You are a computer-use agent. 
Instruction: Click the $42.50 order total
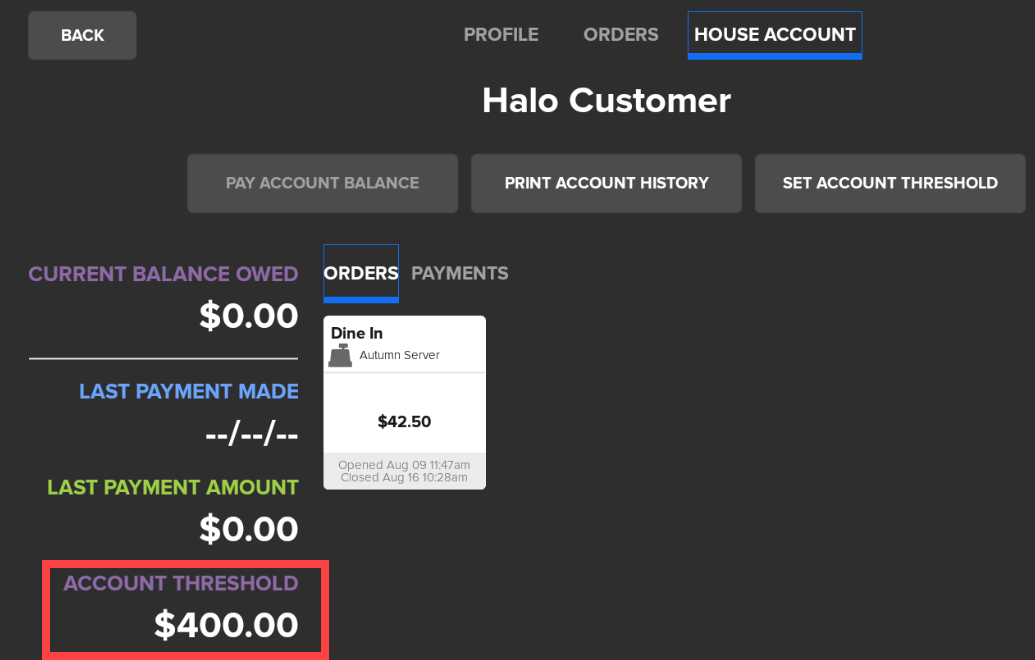404,422
